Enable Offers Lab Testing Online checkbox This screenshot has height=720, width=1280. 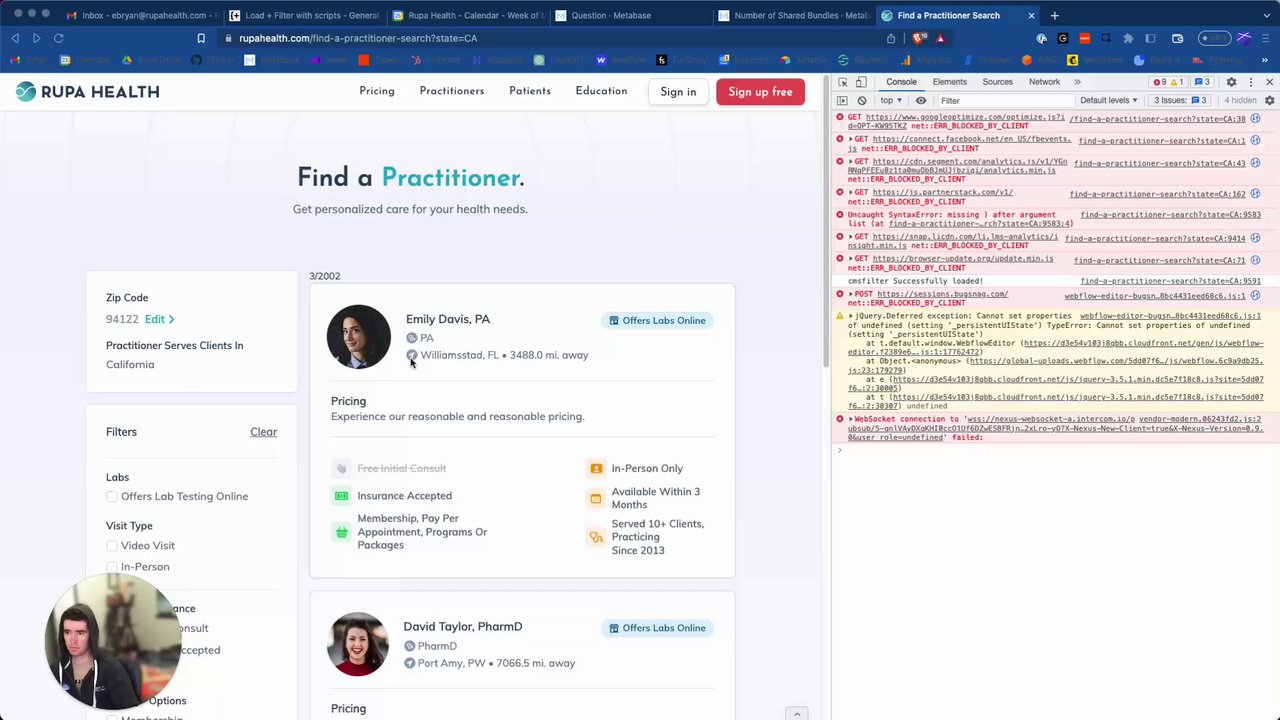tap(112, 497)
